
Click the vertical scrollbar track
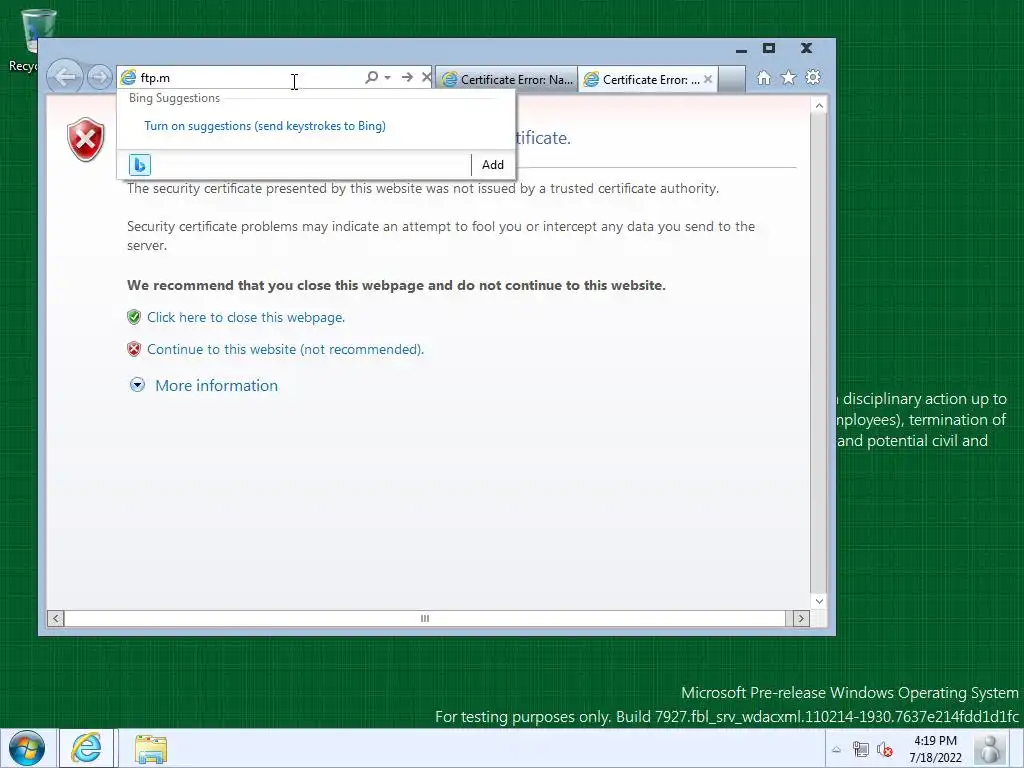pyautogui.click(x=819, y=353)
